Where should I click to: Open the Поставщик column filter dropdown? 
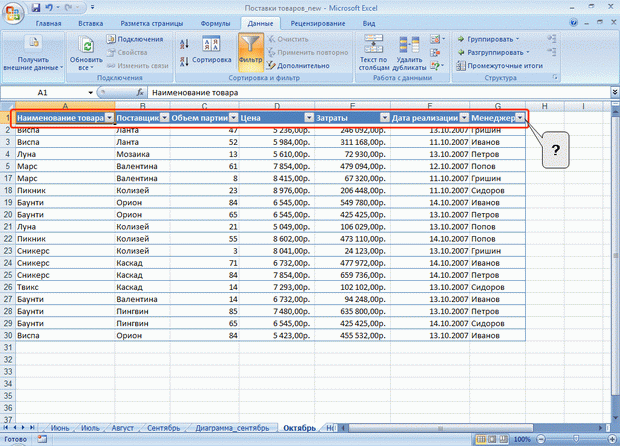point(163,118)
